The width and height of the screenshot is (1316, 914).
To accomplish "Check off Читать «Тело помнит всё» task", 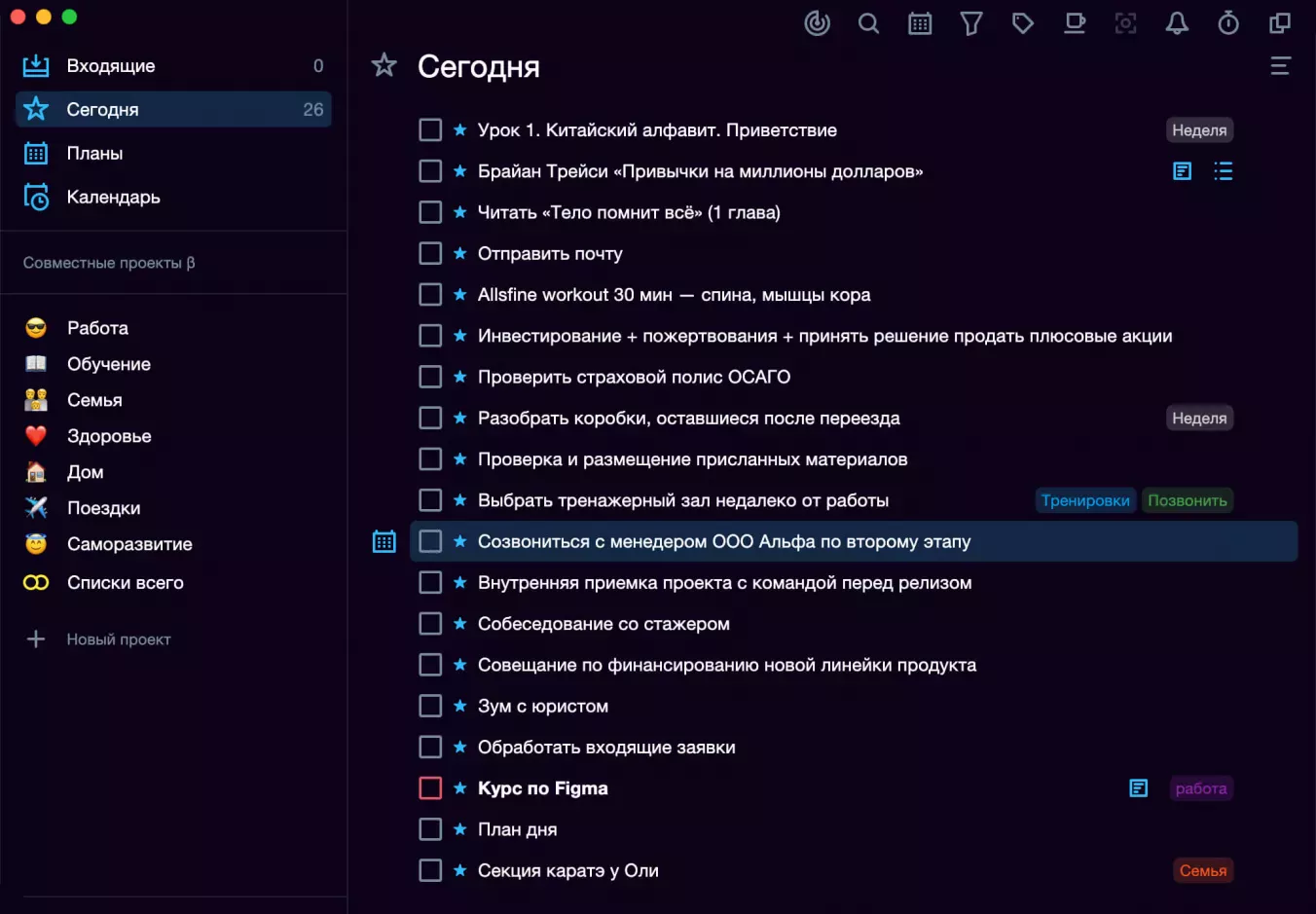I will point(430,212).
